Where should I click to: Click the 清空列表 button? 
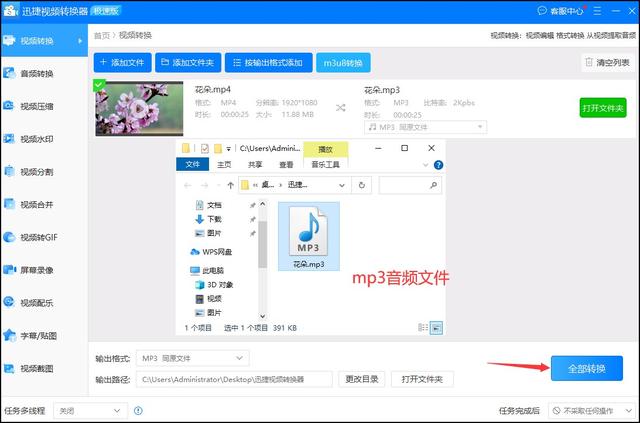click(608, 62)
